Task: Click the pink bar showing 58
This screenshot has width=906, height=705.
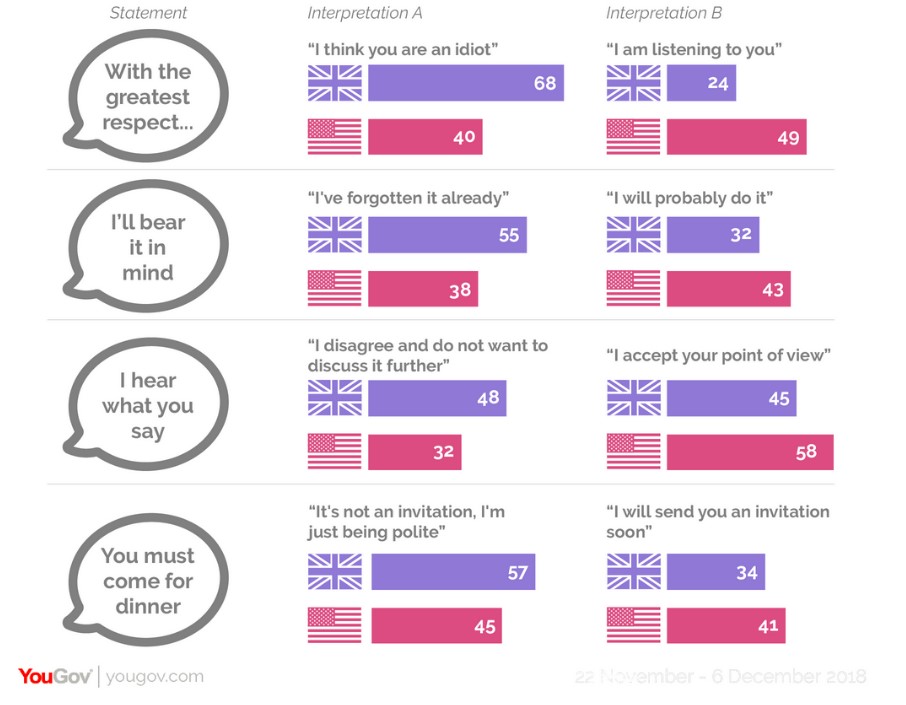Action: (x=749, y=451)
